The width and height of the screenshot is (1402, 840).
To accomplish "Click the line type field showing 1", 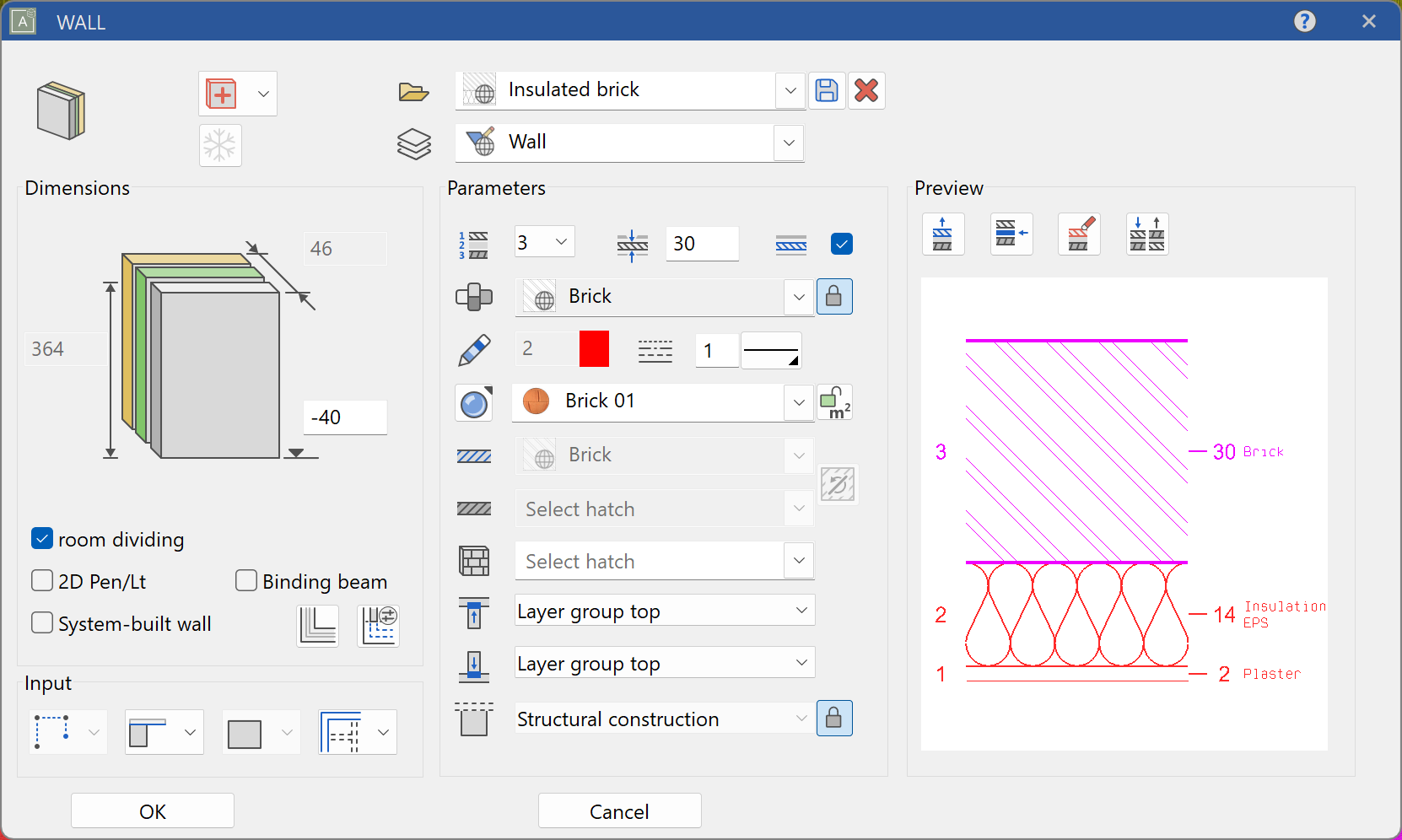I will (x=717, y=350).
